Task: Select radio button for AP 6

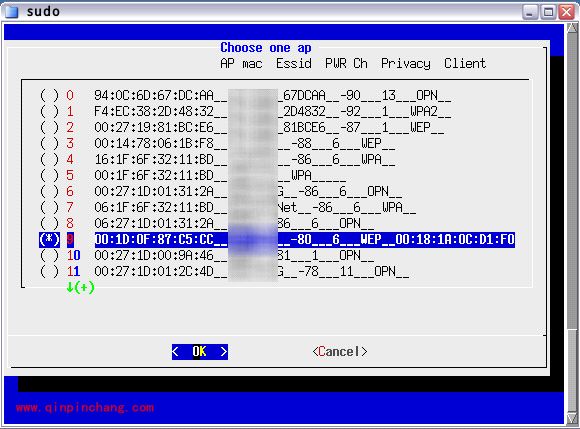Action: [x=49, y=191]
